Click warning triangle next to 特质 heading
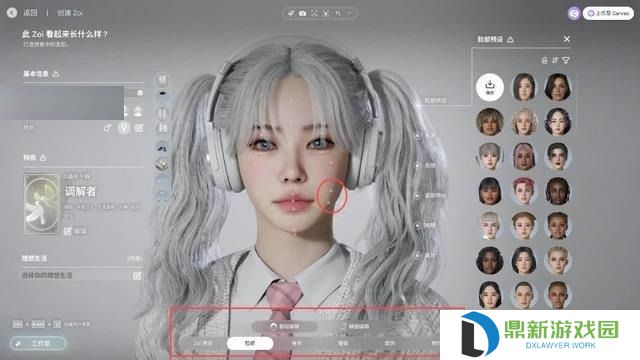This screenshot has height=360, width=640. click(43, 158)
